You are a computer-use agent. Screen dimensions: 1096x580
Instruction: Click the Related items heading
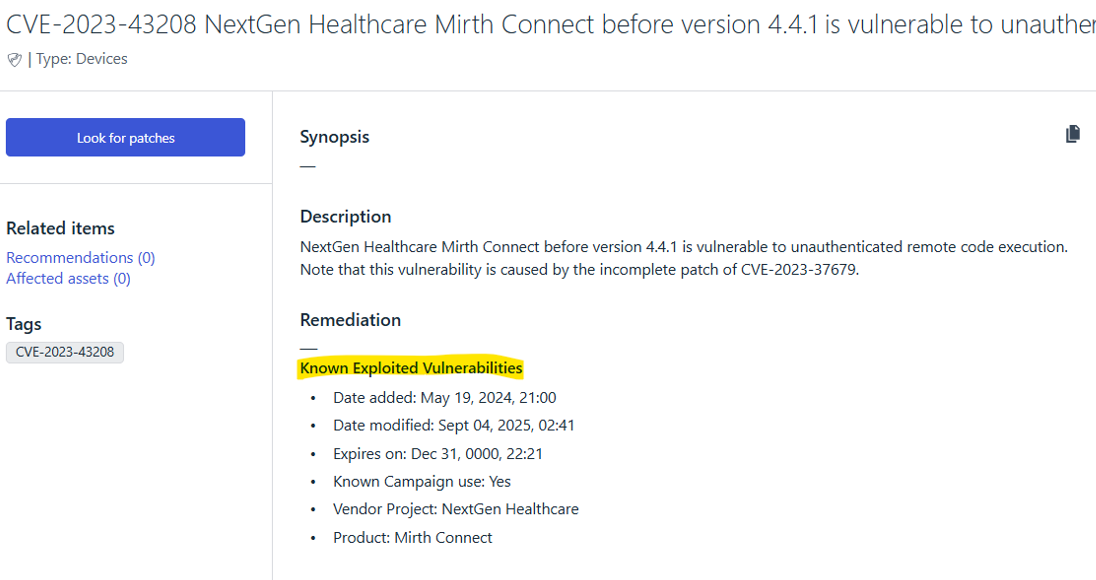pyautogui.click(x=60, y=228)
